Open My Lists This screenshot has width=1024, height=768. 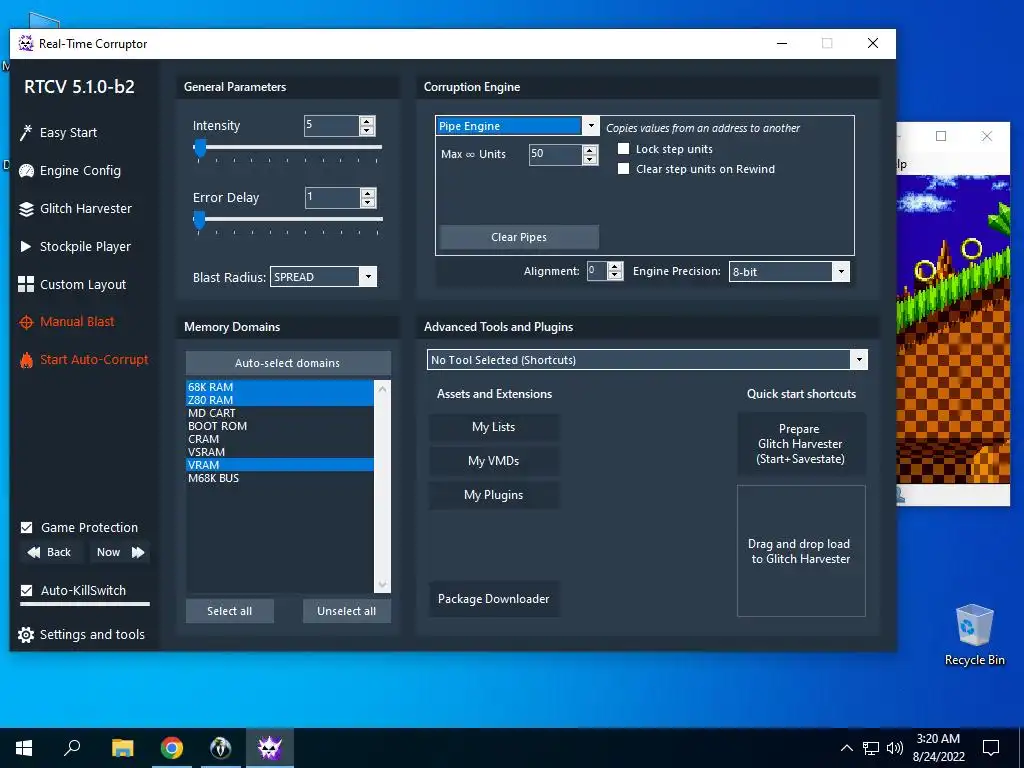tap(494, 427)
